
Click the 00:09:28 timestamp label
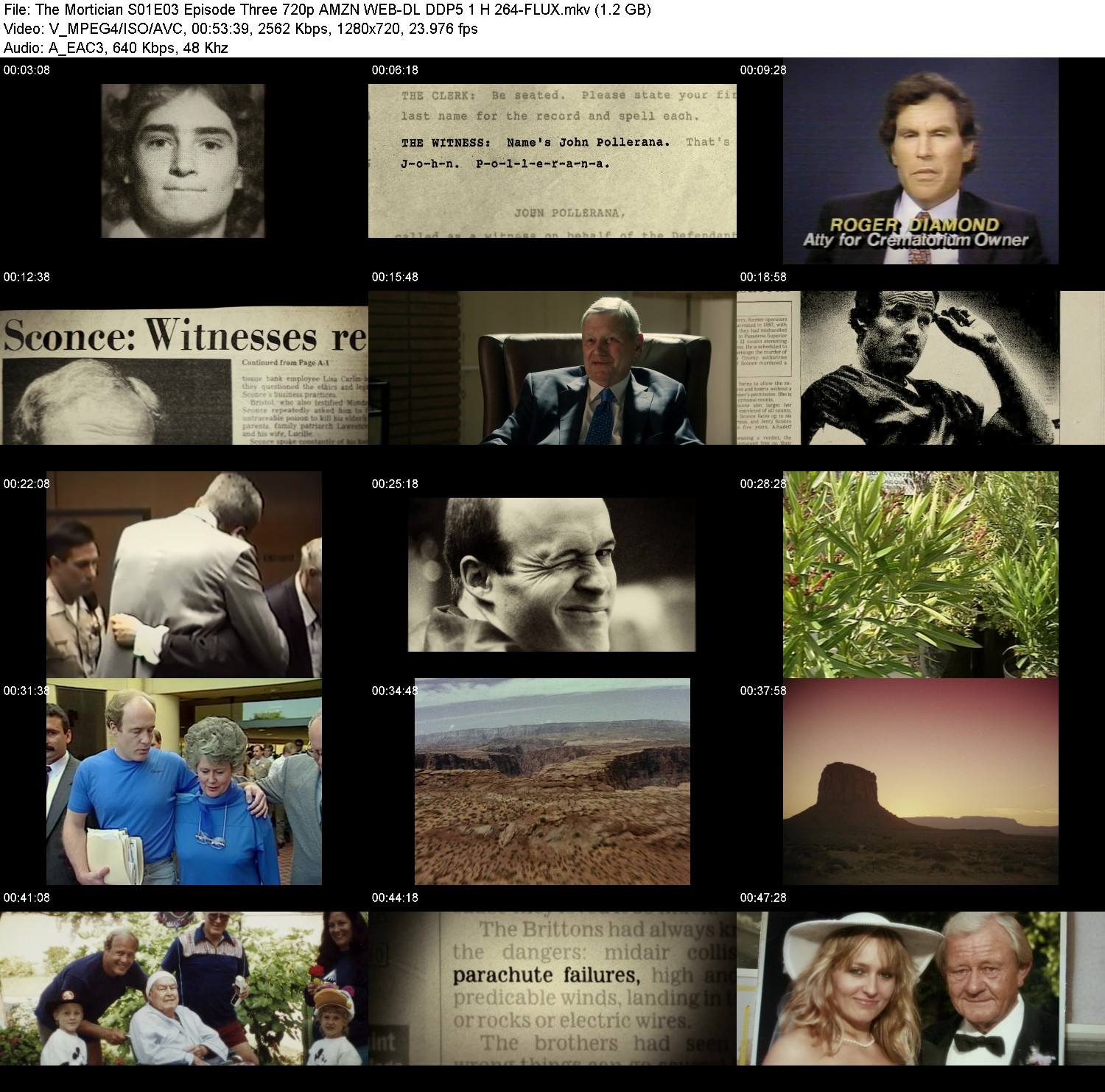(x=763, y=70)
